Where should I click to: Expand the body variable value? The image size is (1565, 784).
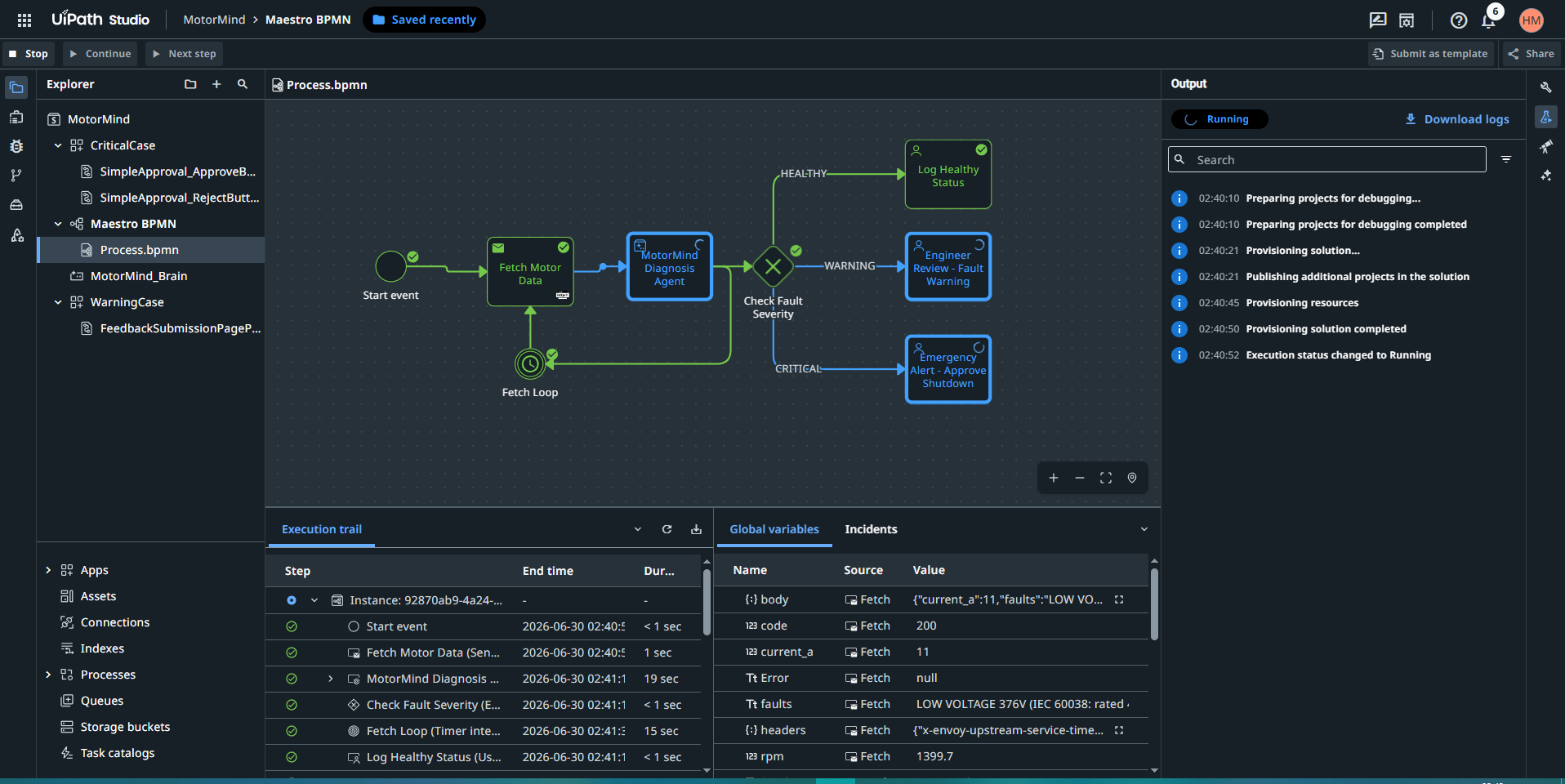tap(1119, 599)
